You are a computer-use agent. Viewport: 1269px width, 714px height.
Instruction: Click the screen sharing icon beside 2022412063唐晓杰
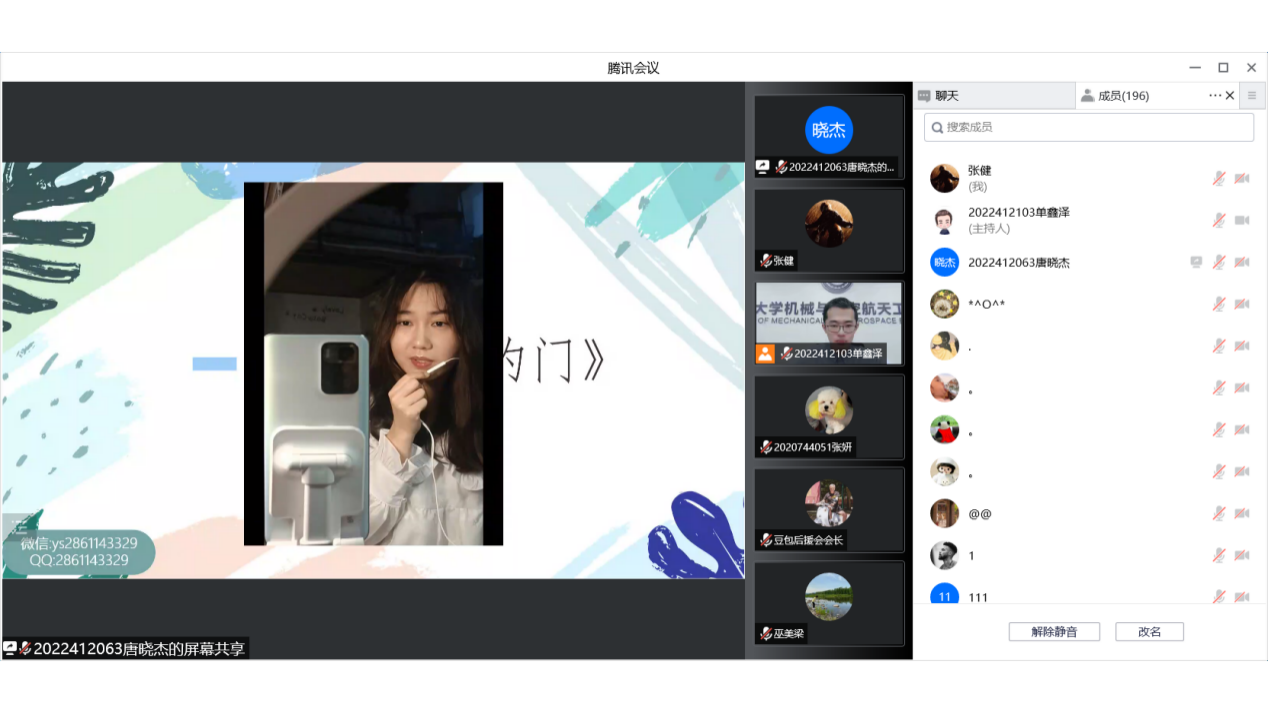pyautogui.click(x=1196, y=262)
